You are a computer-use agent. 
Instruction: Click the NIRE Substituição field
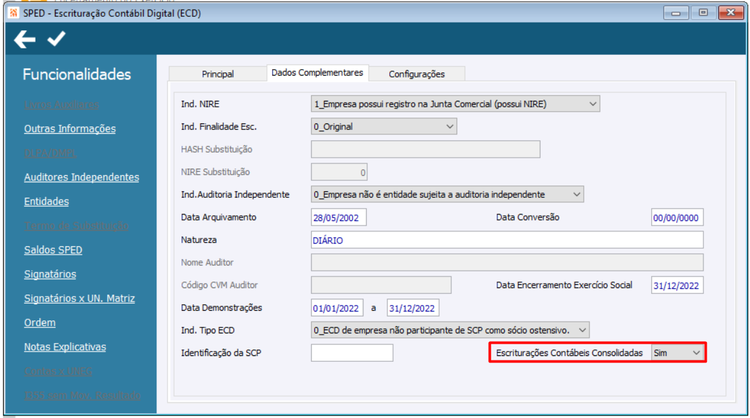tap(339, 172)
